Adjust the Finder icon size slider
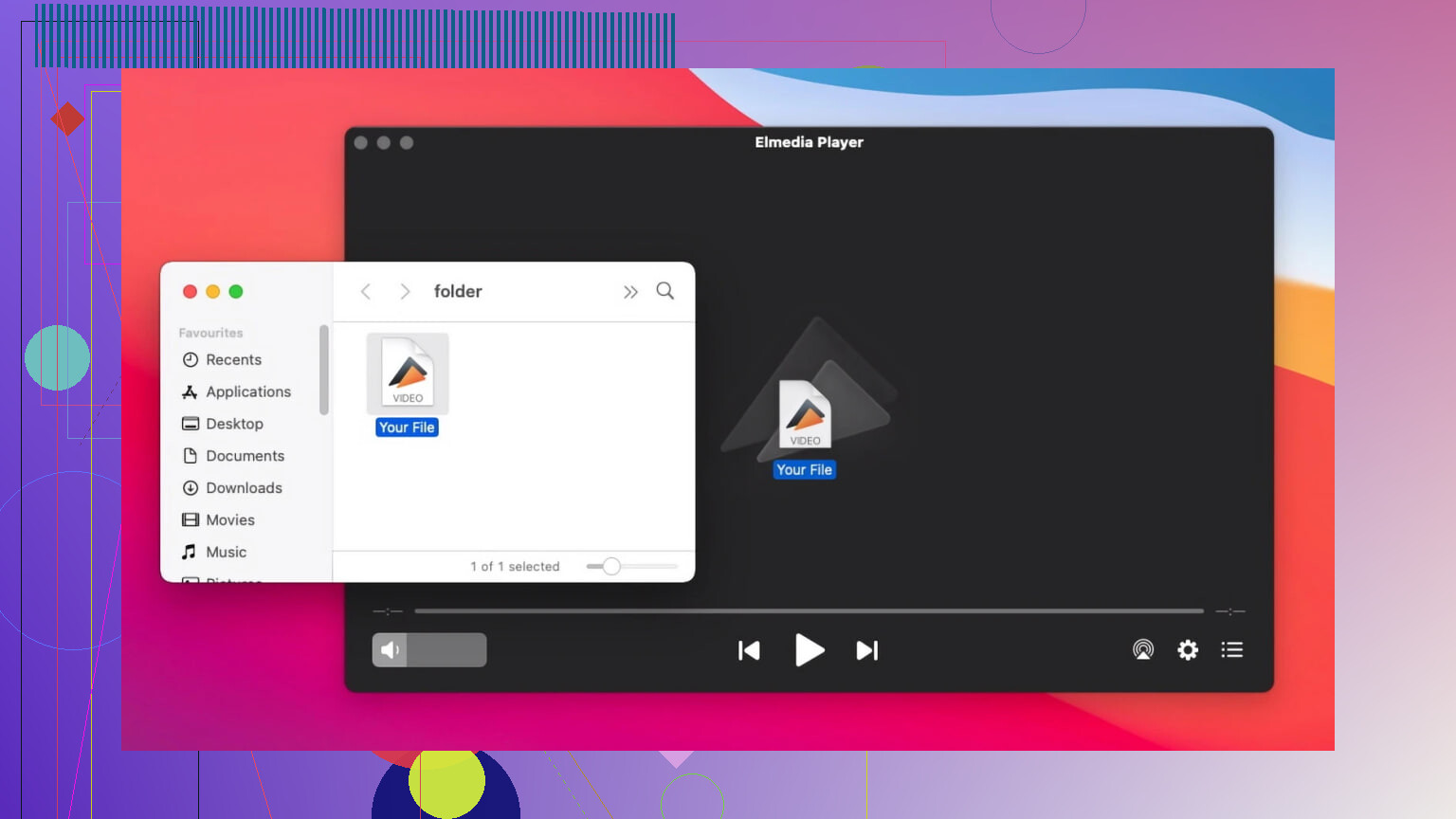The width and height of the screenshot is (1456, 819). (x=631, y=567)
